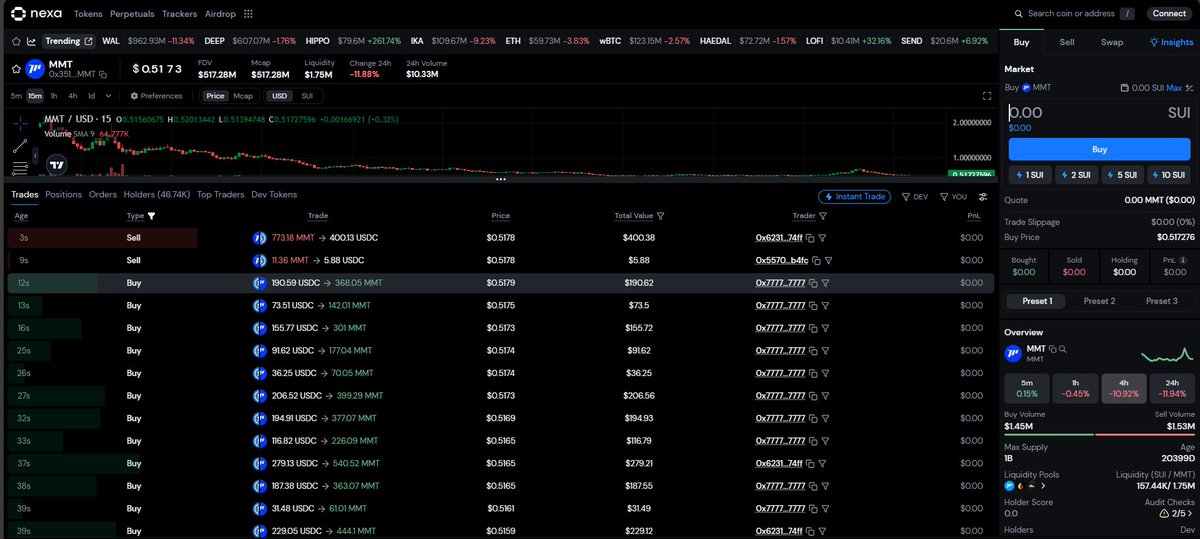Viewport: 1200px width, 539px height.
Task: Open the TradingView logo on the chart
Action: pos(57,166)
